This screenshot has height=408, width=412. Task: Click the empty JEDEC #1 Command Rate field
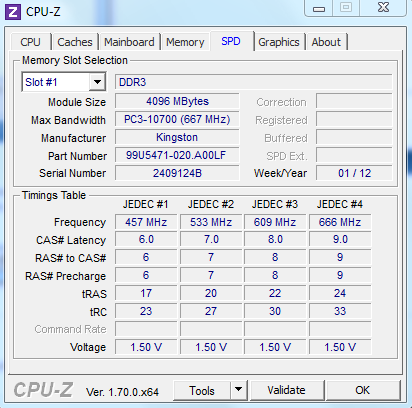tap(146, 329)
